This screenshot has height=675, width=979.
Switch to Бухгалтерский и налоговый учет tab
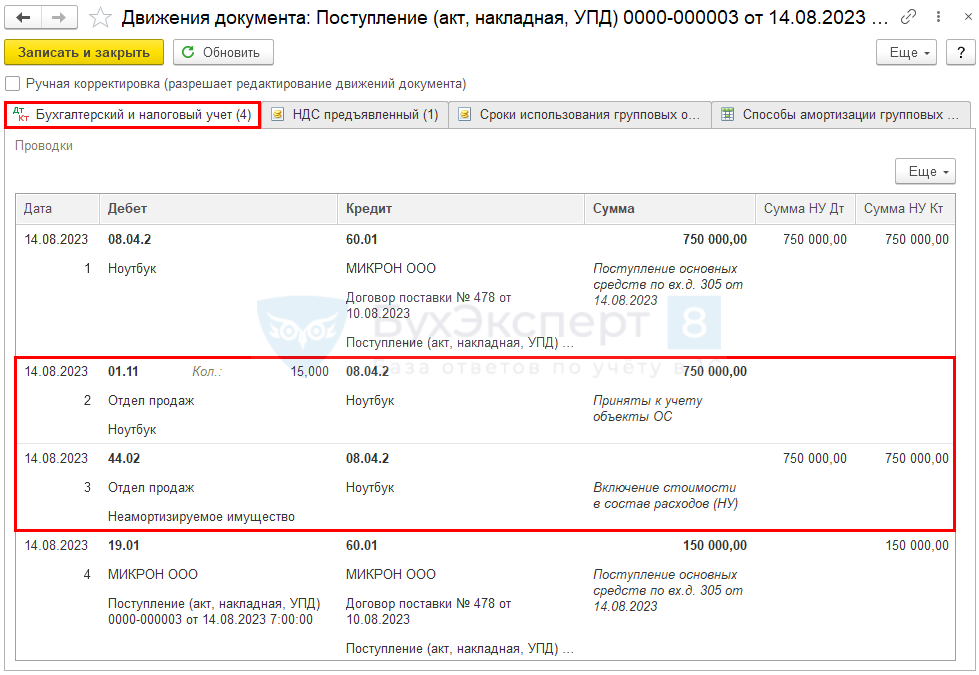click(133, 115)
